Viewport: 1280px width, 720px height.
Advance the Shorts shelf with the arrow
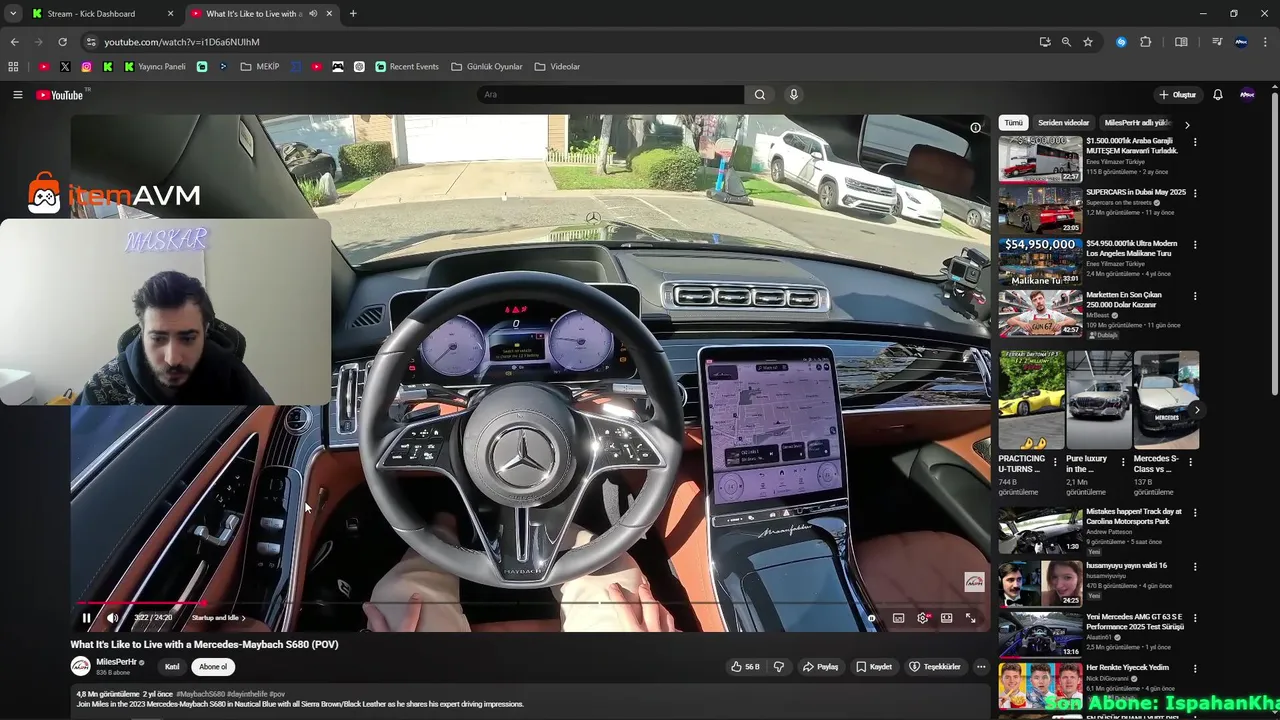tap(1197, 410)
